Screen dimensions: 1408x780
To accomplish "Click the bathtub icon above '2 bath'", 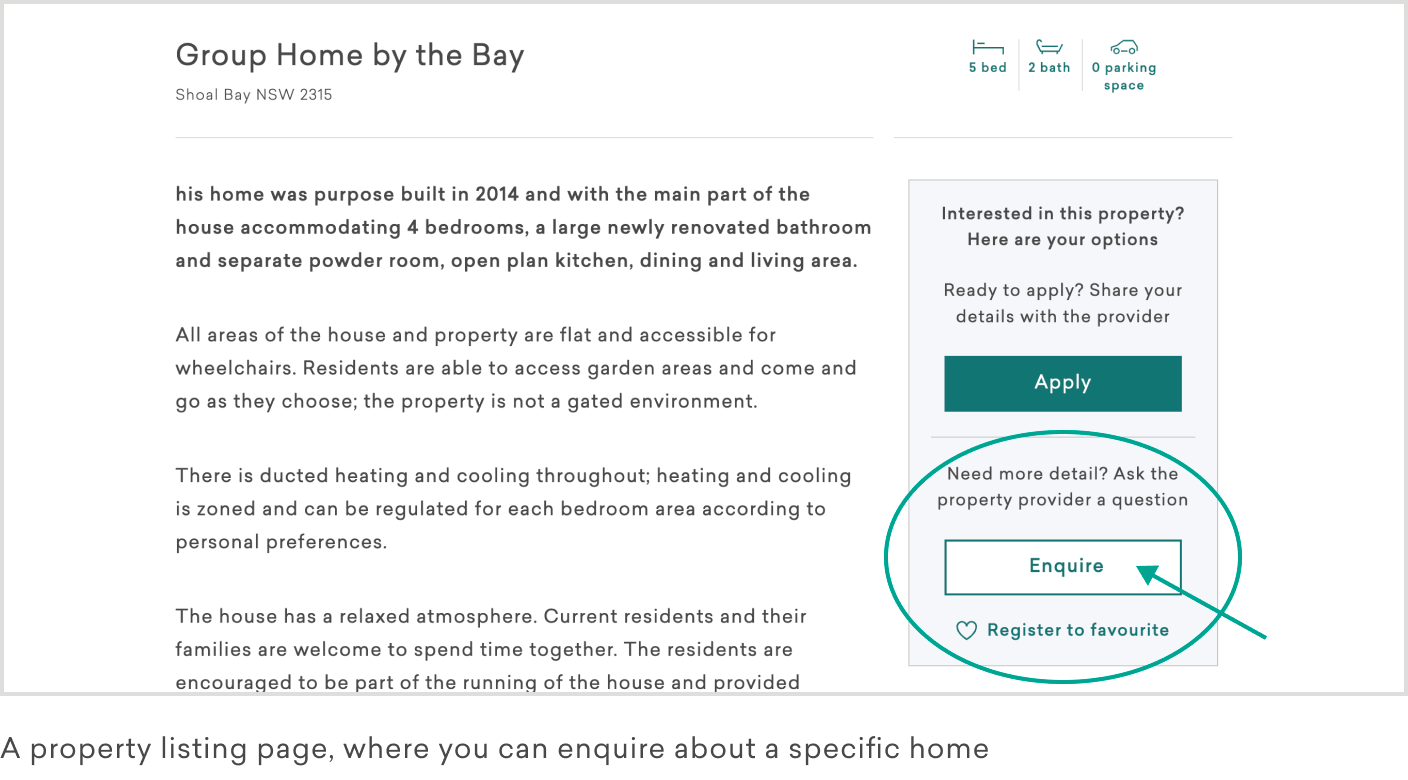I will click(1048, 47).
